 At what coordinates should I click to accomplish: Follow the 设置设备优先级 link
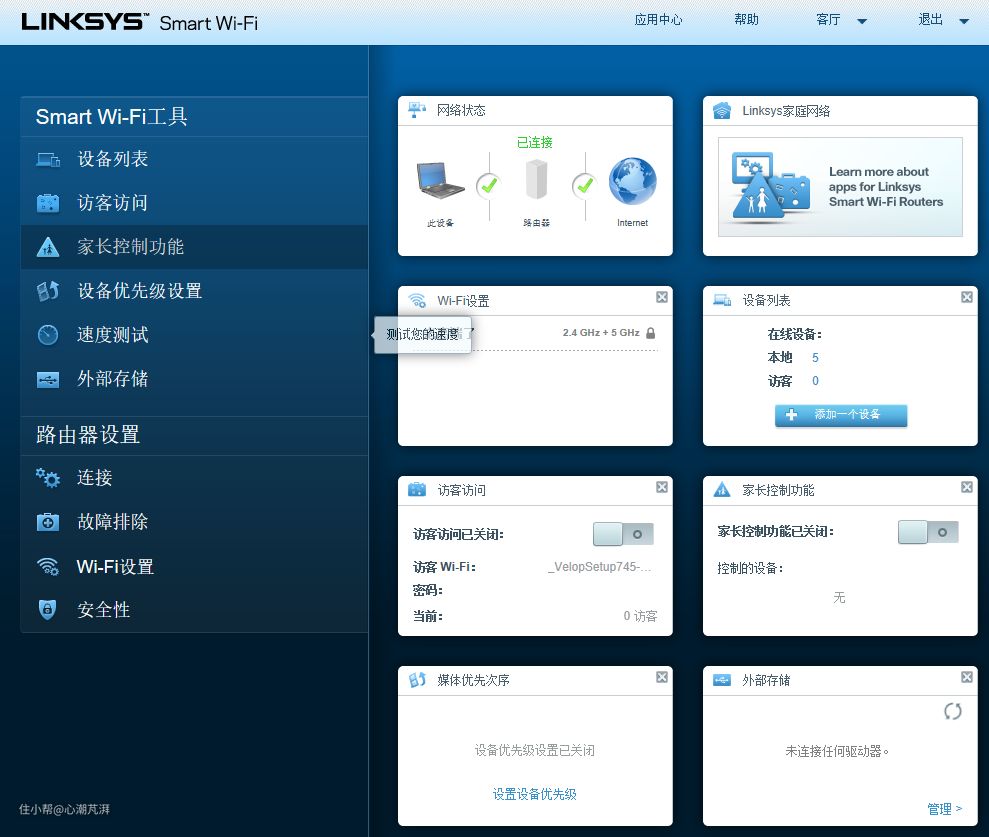click(534, 794)
